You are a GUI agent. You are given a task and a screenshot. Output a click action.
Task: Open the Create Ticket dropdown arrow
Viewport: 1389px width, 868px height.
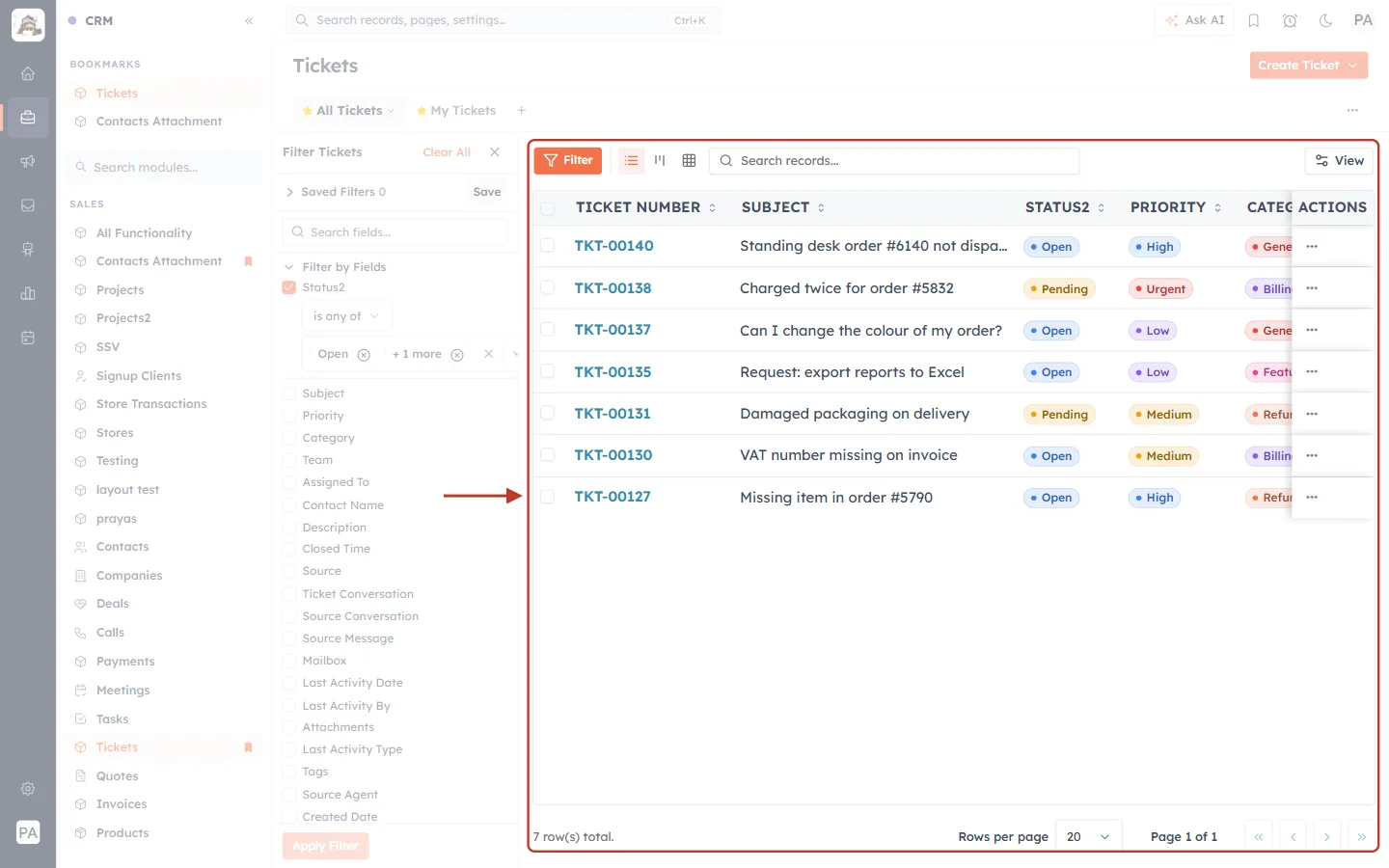pyautogui.click(x=1353, y=66)
